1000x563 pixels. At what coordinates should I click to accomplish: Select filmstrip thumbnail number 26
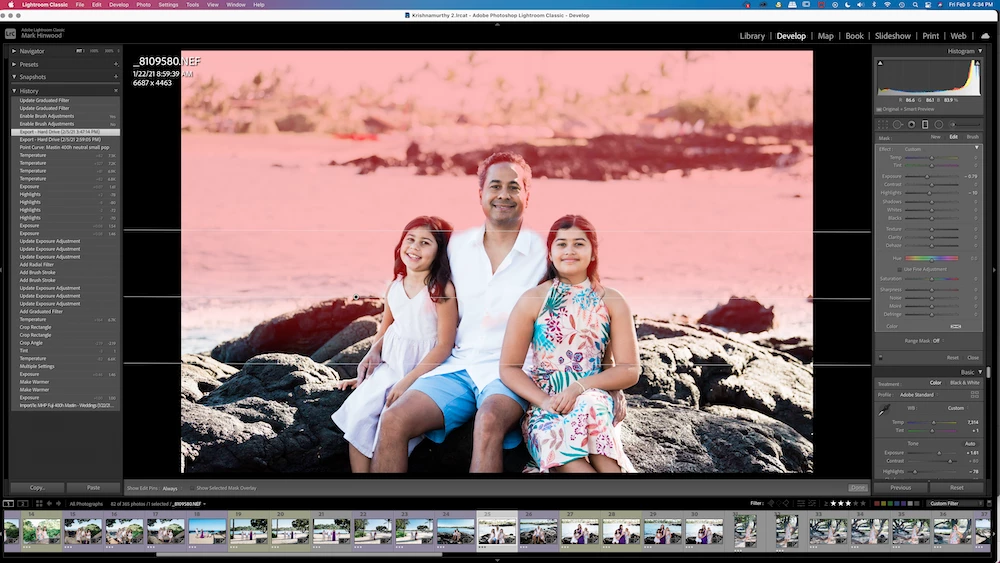point(538,530)
